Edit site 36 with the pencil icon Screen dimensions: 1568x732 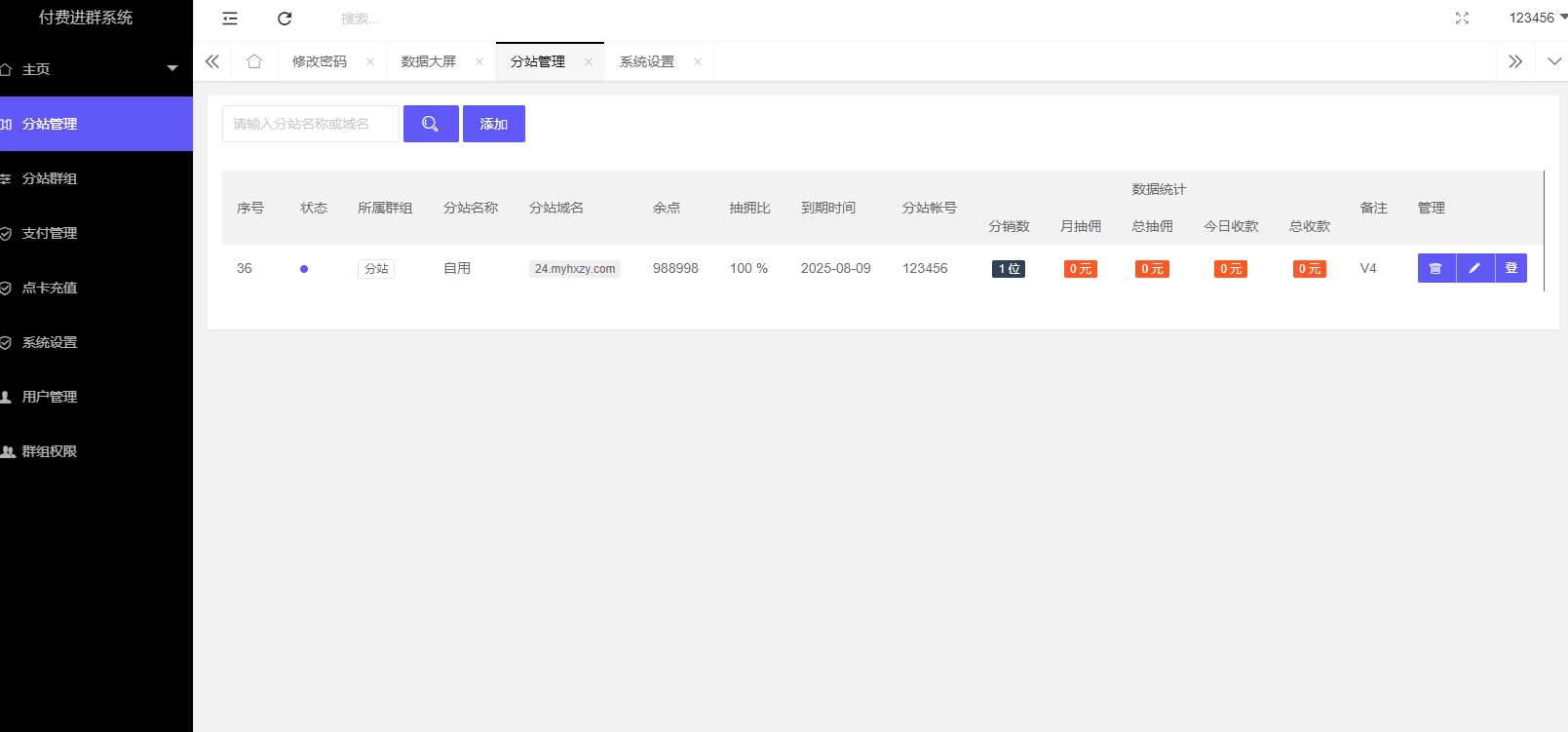[1474, 268]
